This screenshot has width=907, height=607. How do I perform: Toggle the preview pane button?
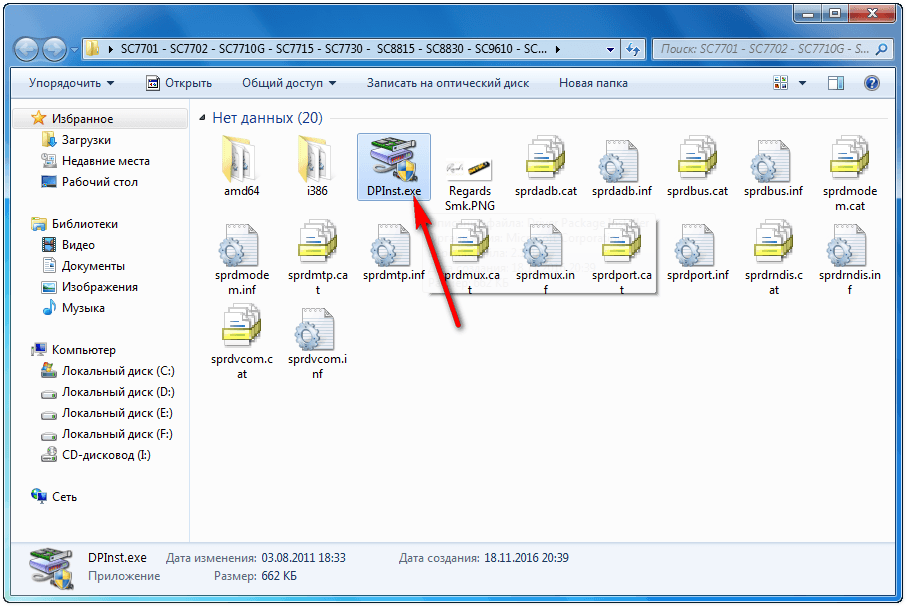[x=835, y=83]
